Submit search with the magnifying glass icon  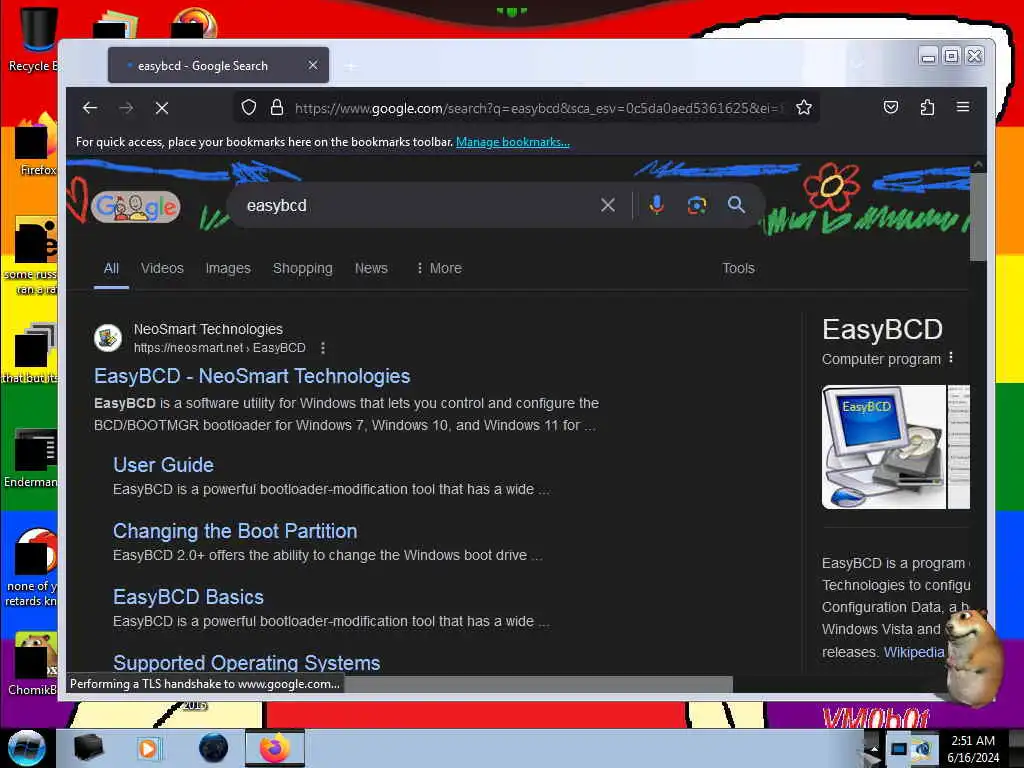pyautogui.click(x=736, y=205)
